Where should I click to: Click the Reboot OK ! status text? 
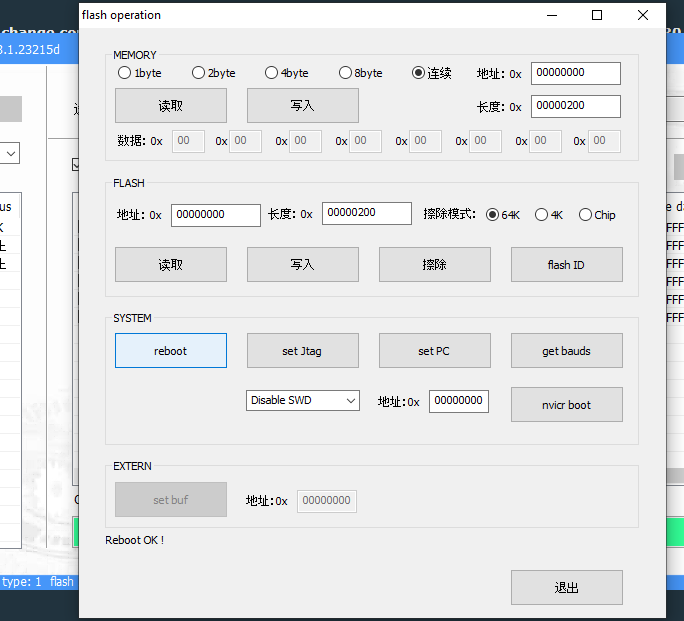pos(134,540)
